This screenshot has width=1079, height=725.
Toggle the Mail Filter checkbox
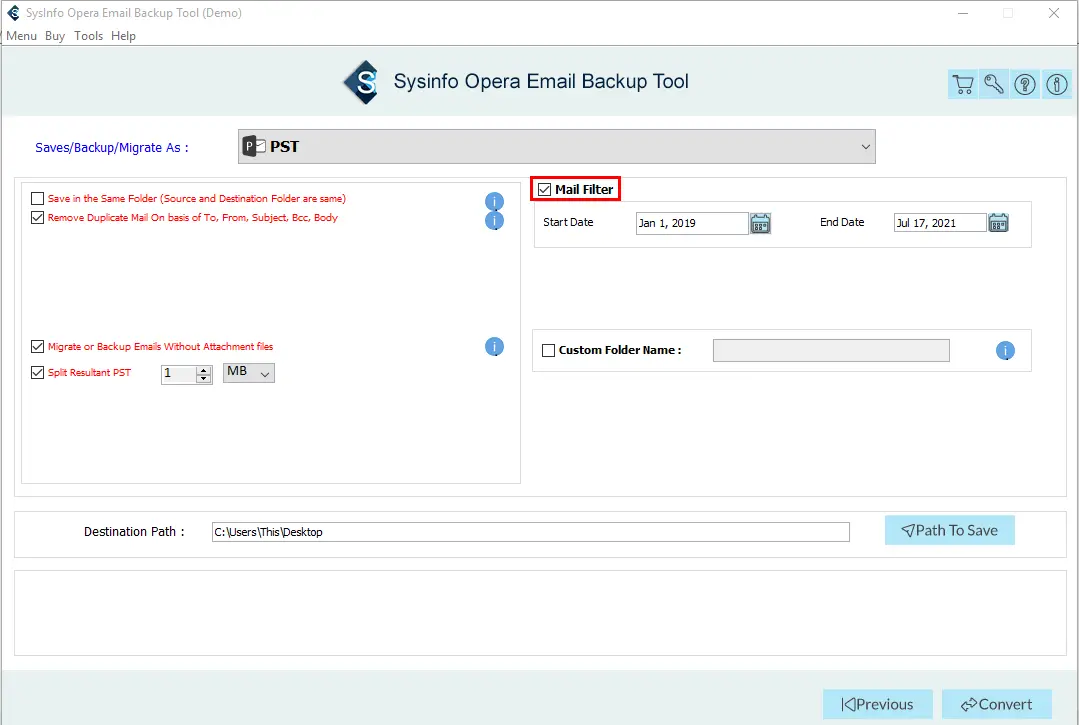click(x=544, y=189)
